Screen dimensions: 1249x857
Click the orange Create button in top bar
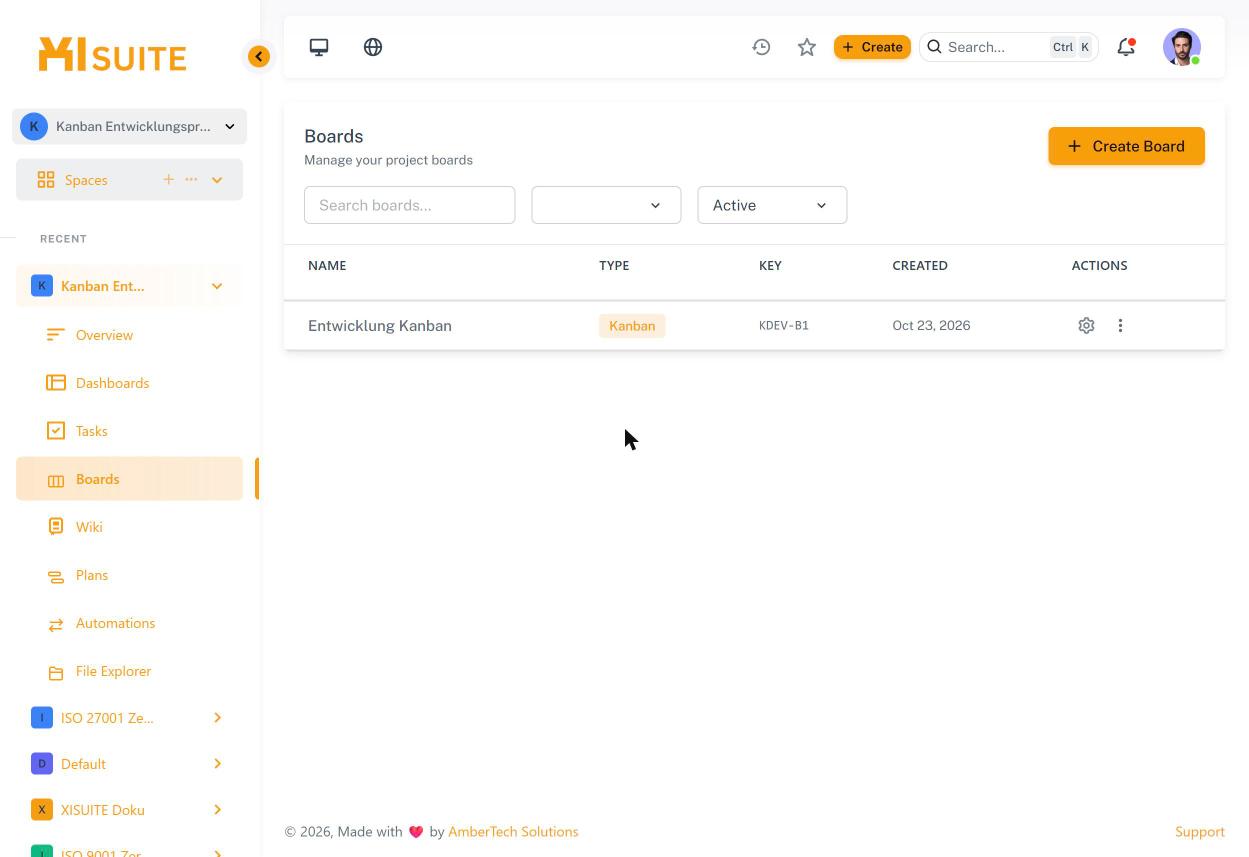click(872, 47)
